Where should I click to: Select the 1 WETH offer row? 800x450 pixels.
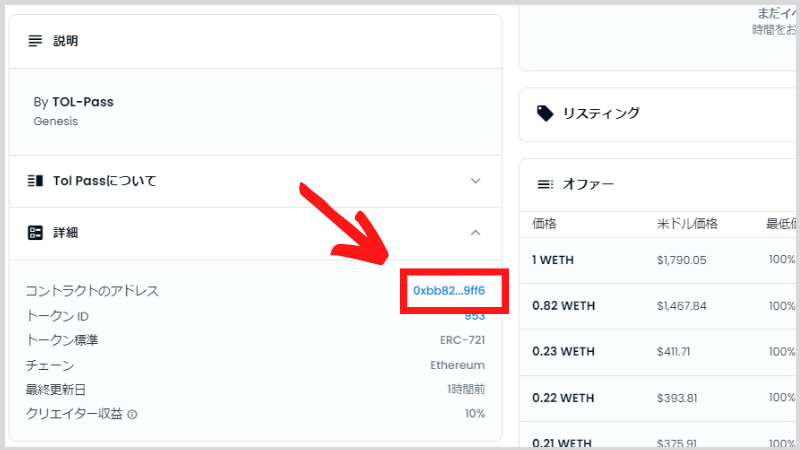click(659, 260)
